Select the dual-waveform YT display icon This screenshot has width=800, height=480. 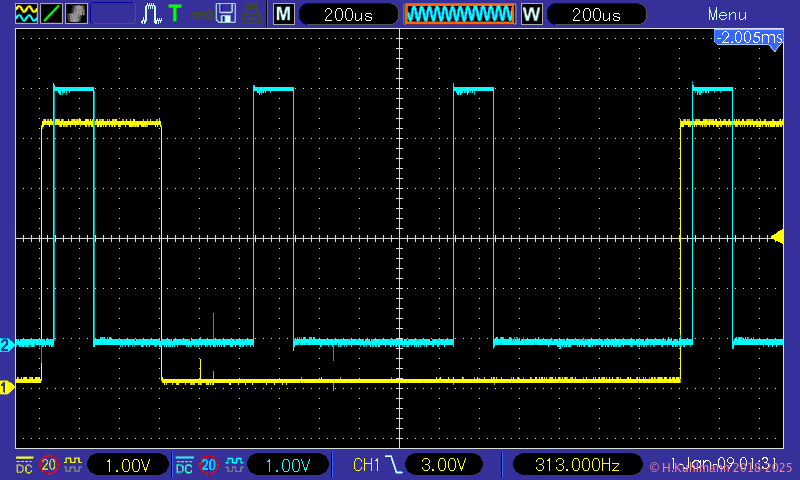tap(26, 13)
